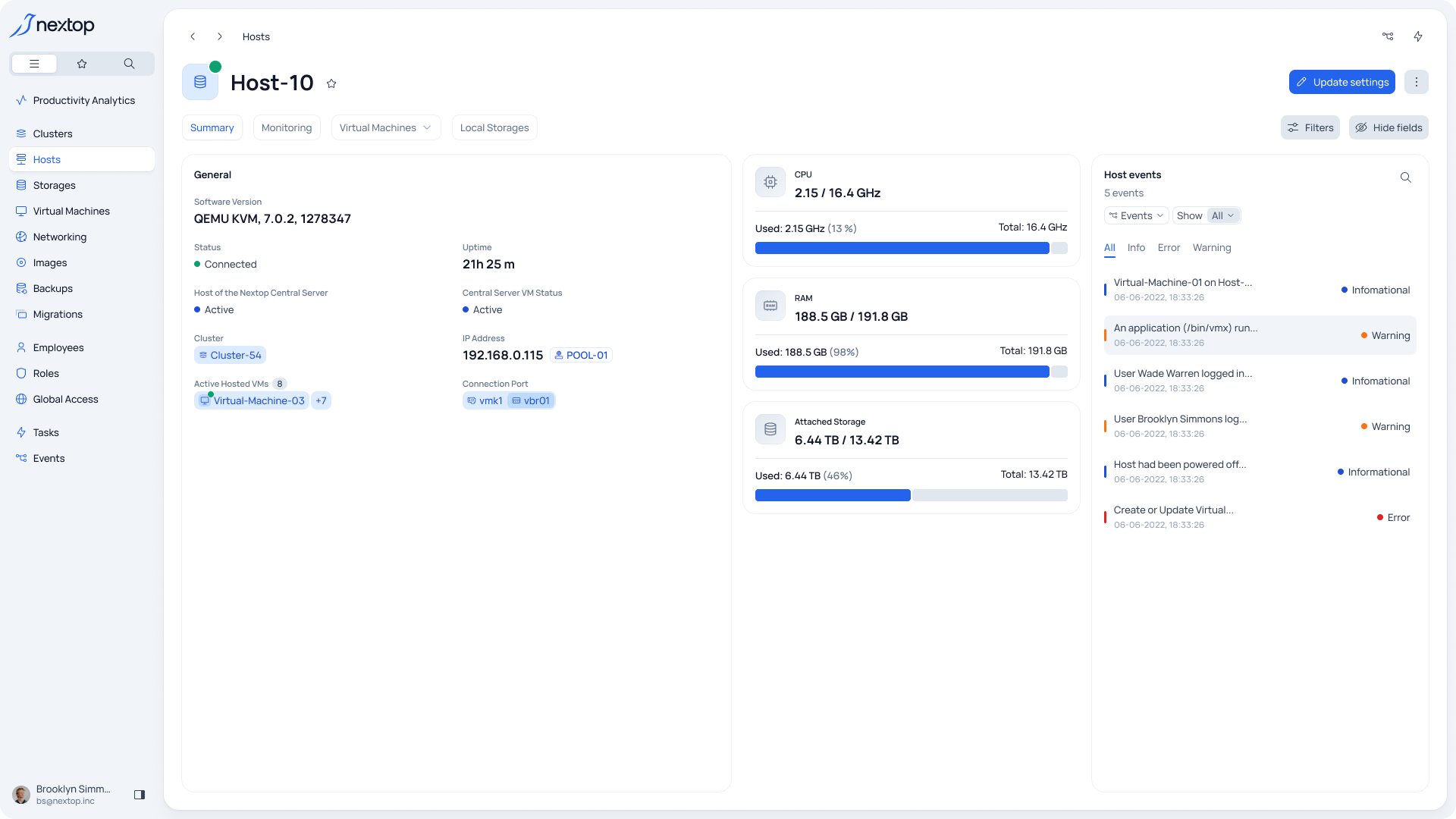Switch to Monitoring tab
1456x819 pixels.
[287, 127]
